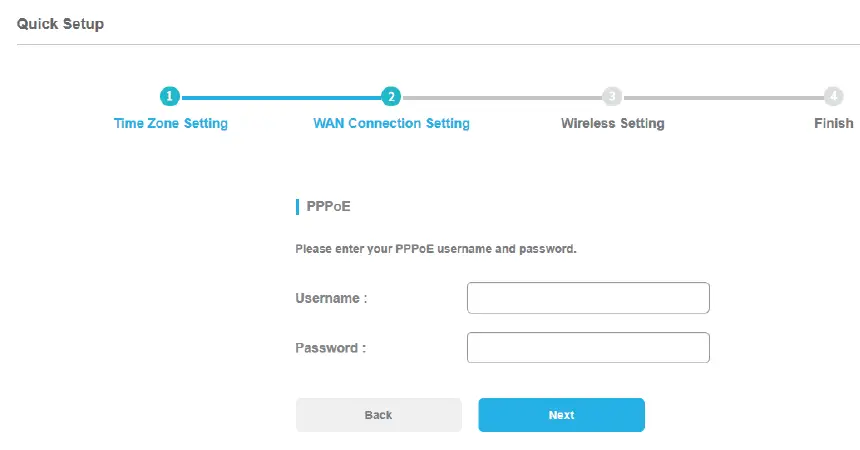Screen dimensions: 860x450
Task: Click inside the Password text box
Action: [x=588, y=348]
